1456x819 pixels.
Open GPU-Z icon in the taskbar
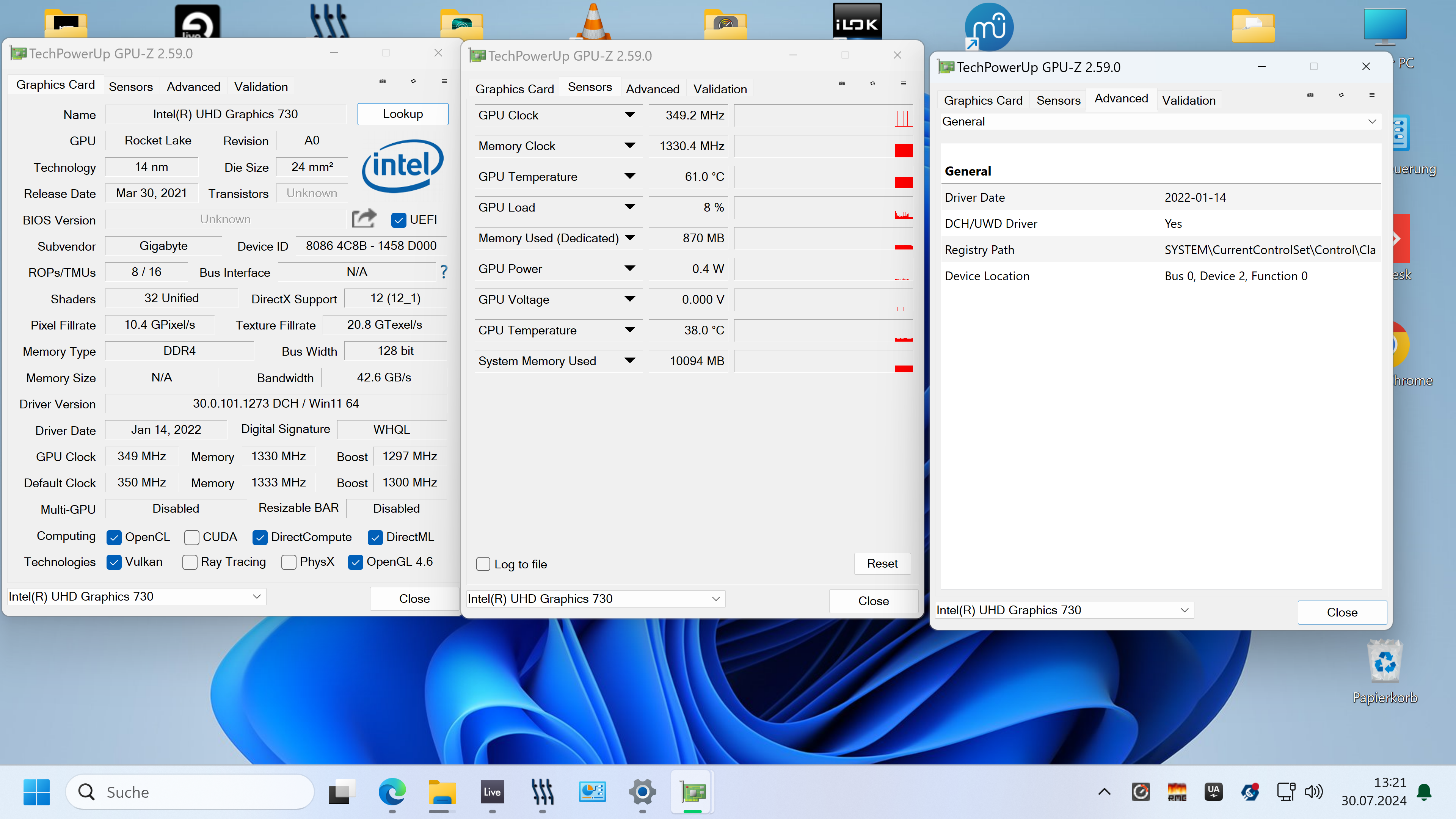pos(693,792)
